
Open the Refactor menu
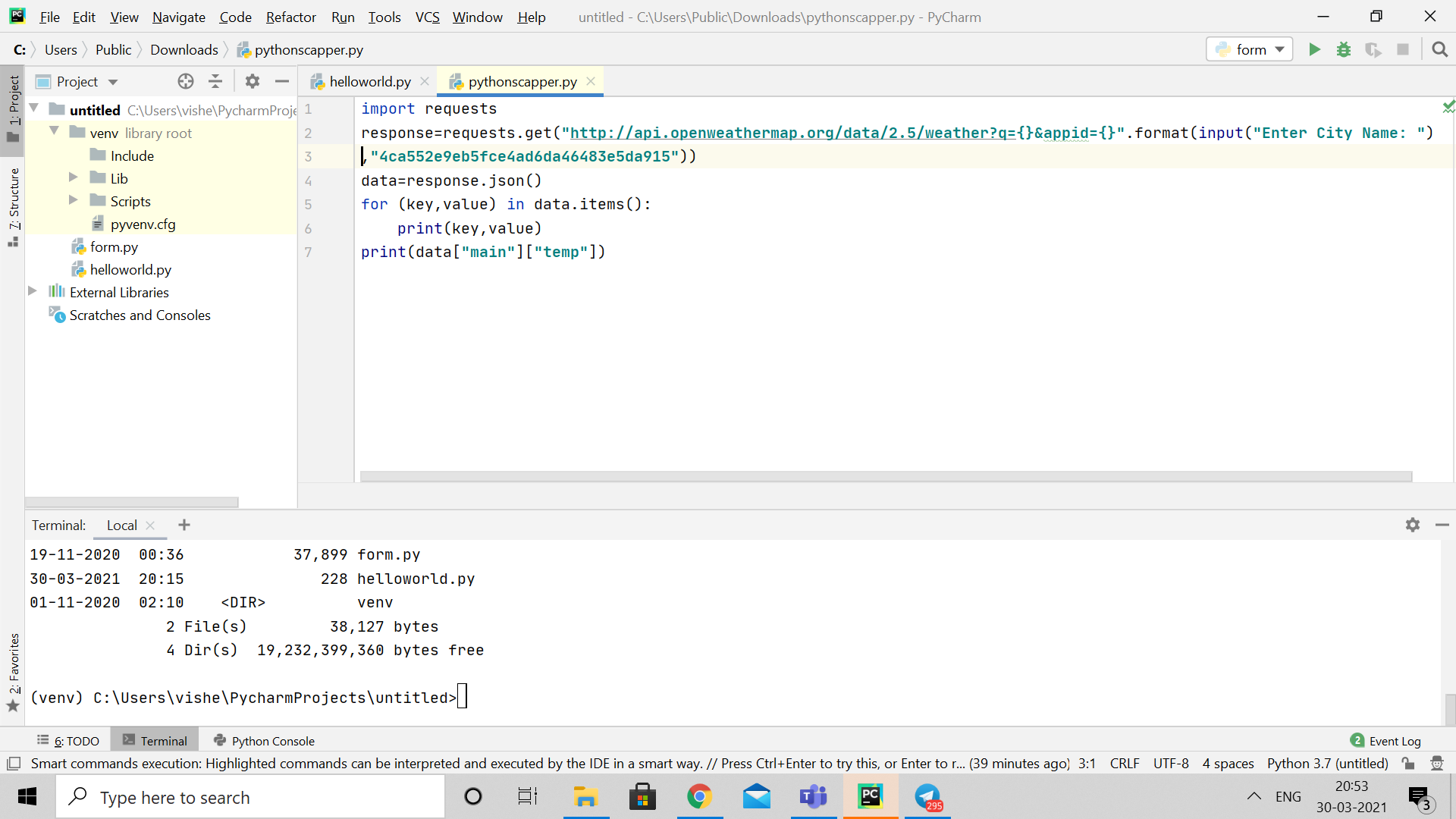(x=290, y=17)
